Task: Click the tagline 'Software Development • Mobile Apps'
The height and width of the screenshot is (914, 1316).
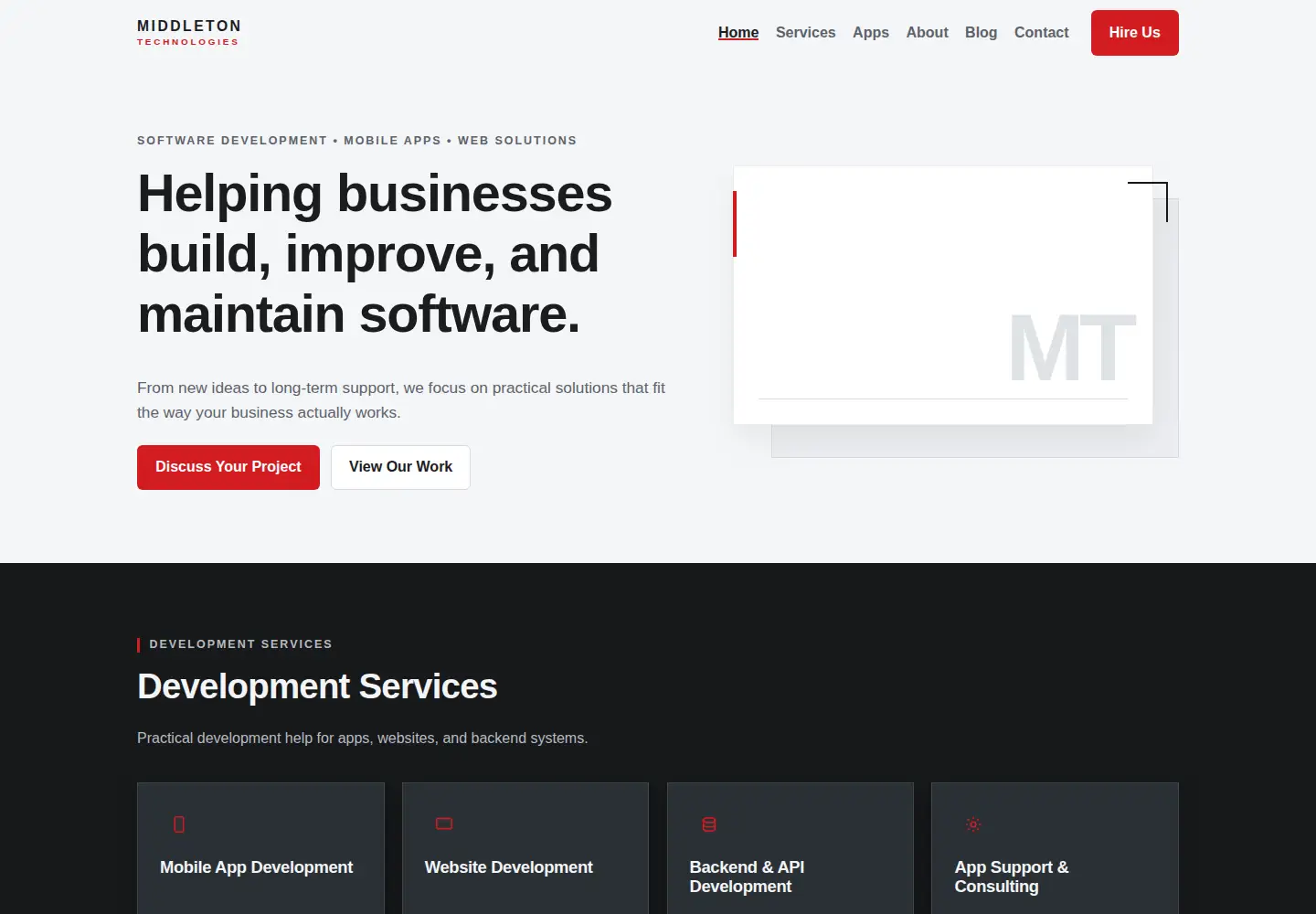Action: coord(356,141)
